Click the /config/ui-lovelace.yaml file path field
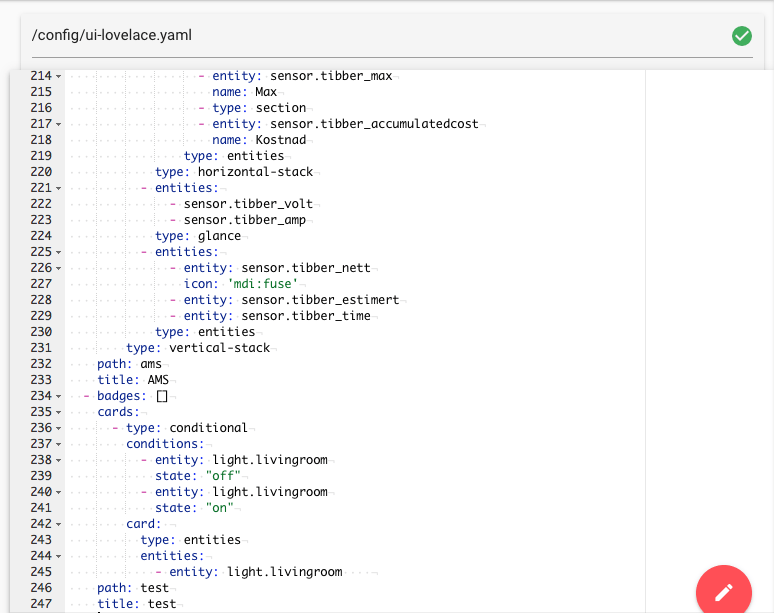This screenshot has width=774, height=613. pyautogui.click(x=392, y=36)
